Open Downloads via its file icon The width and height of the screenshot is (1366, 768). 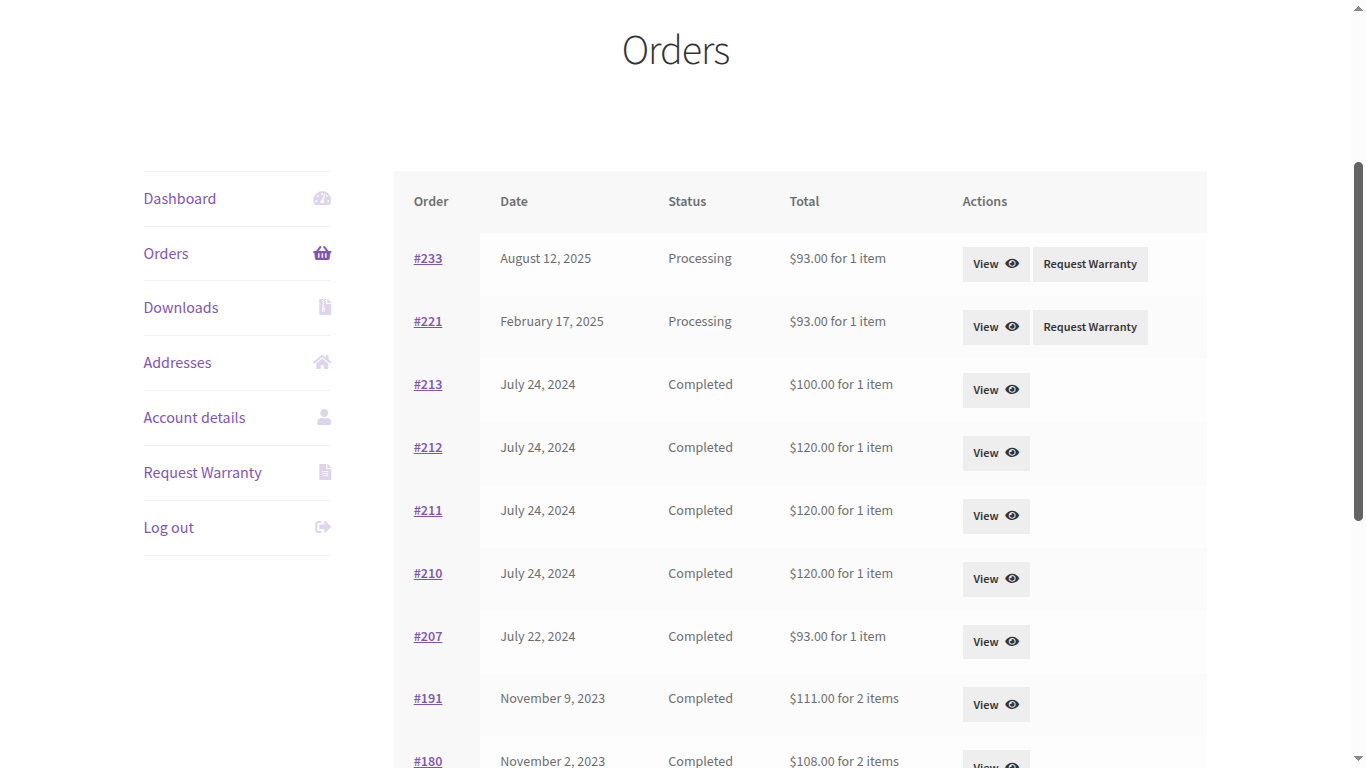pos(323,307)
